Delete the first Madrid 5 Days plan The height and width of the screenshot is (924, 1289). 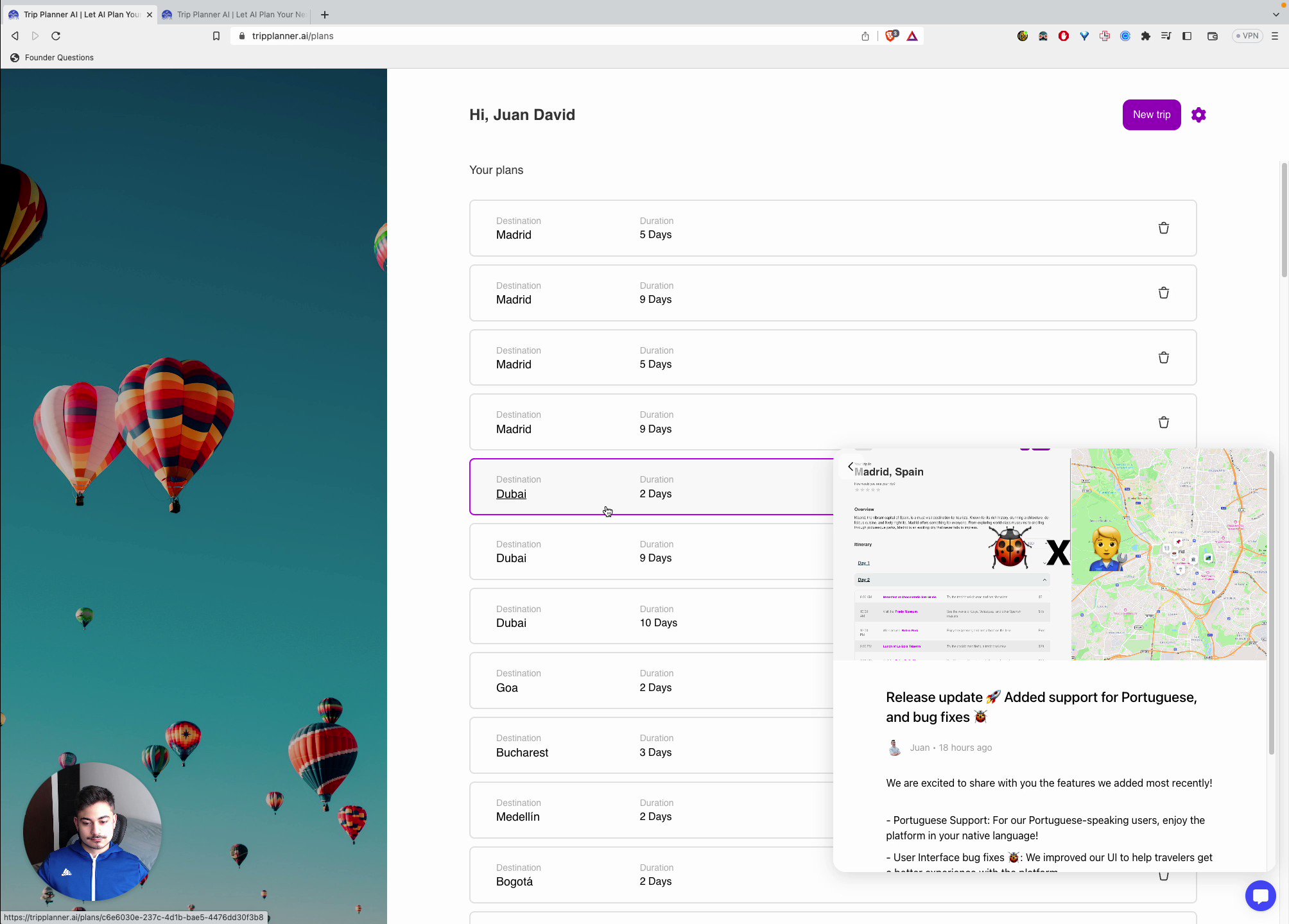pos(1163,228)
